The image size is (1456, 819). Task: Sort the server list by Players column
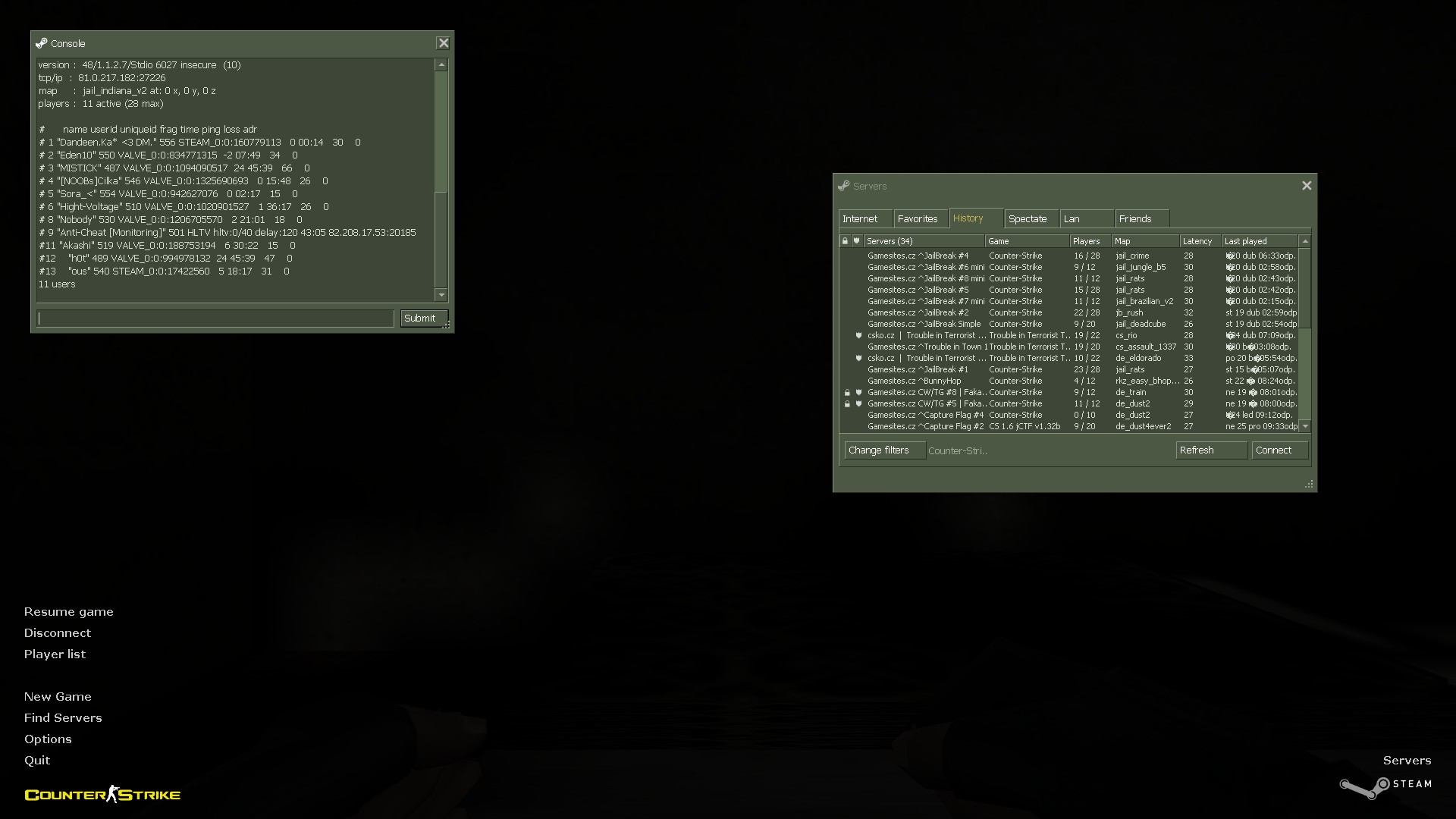pyautogui.click(x=1091, y=241)
